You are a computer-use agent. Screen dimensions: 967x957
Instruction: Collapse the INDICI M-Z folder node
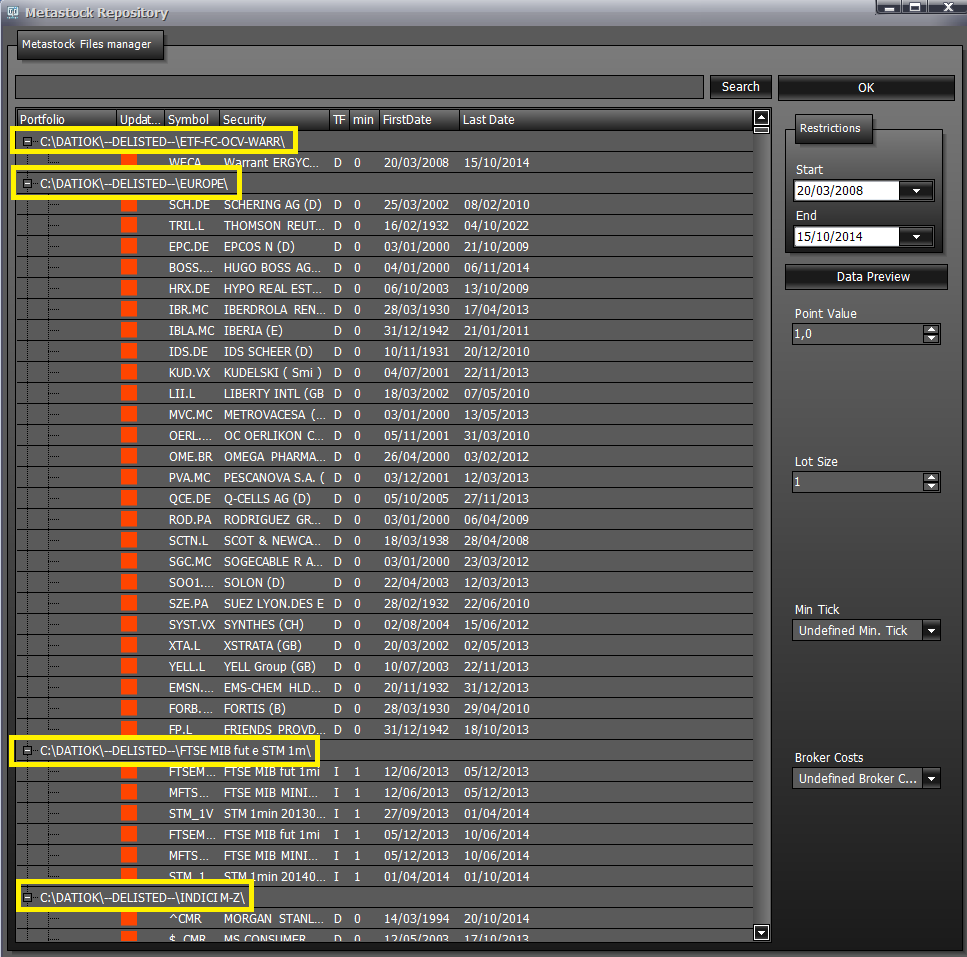point(27,898)
